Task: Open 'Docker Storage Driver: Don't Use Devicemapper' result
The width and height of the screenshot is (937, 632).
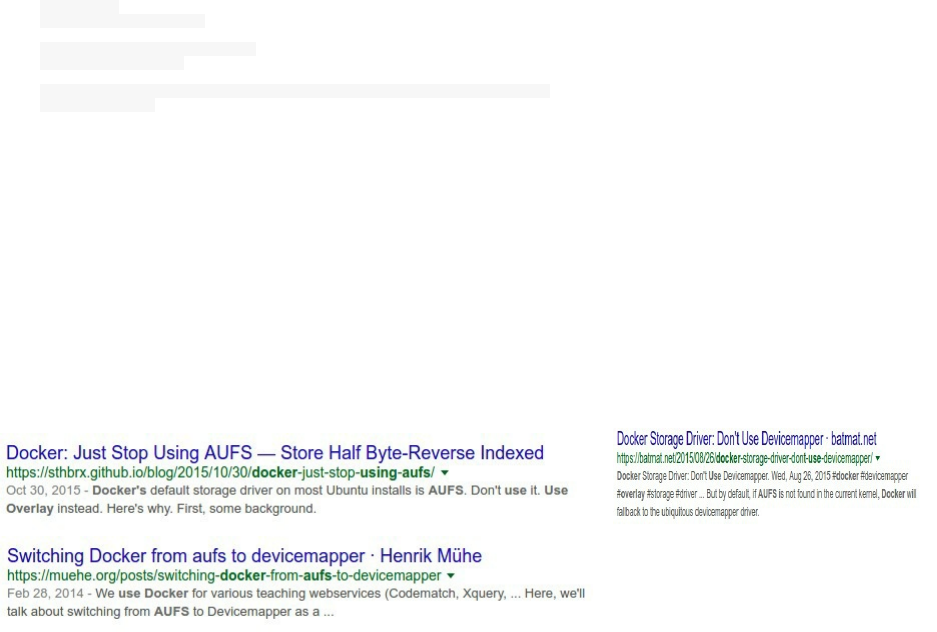Action: pyautogui.click(x=746, y=439)
